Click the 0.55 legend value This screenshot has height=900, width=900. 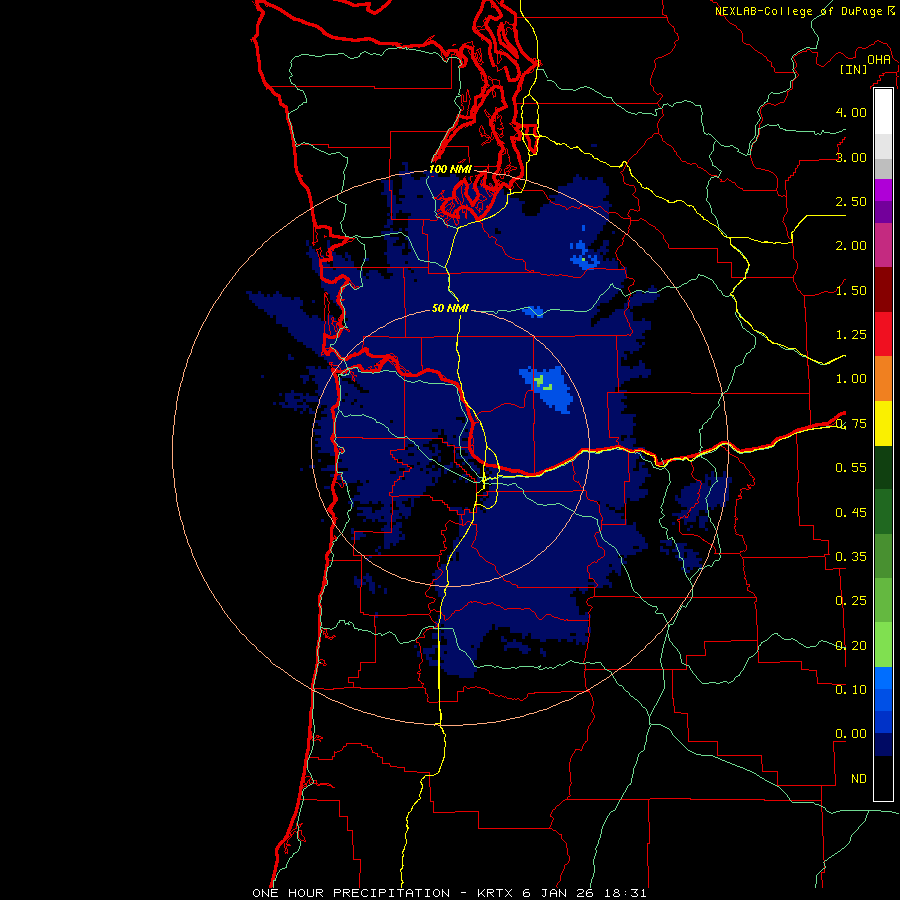tap(851, 468)
